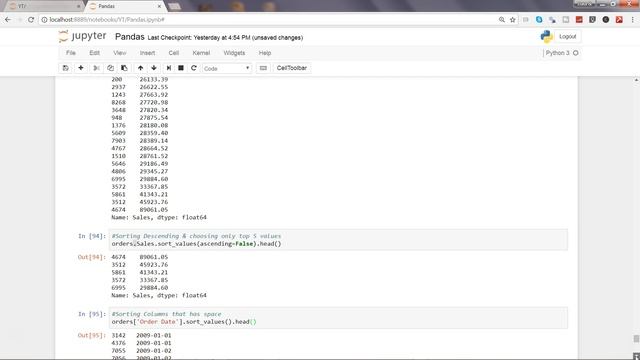Open the Chrome three-dot menu
This screenshot has width=640, height=360.
(x=633, y=20)
